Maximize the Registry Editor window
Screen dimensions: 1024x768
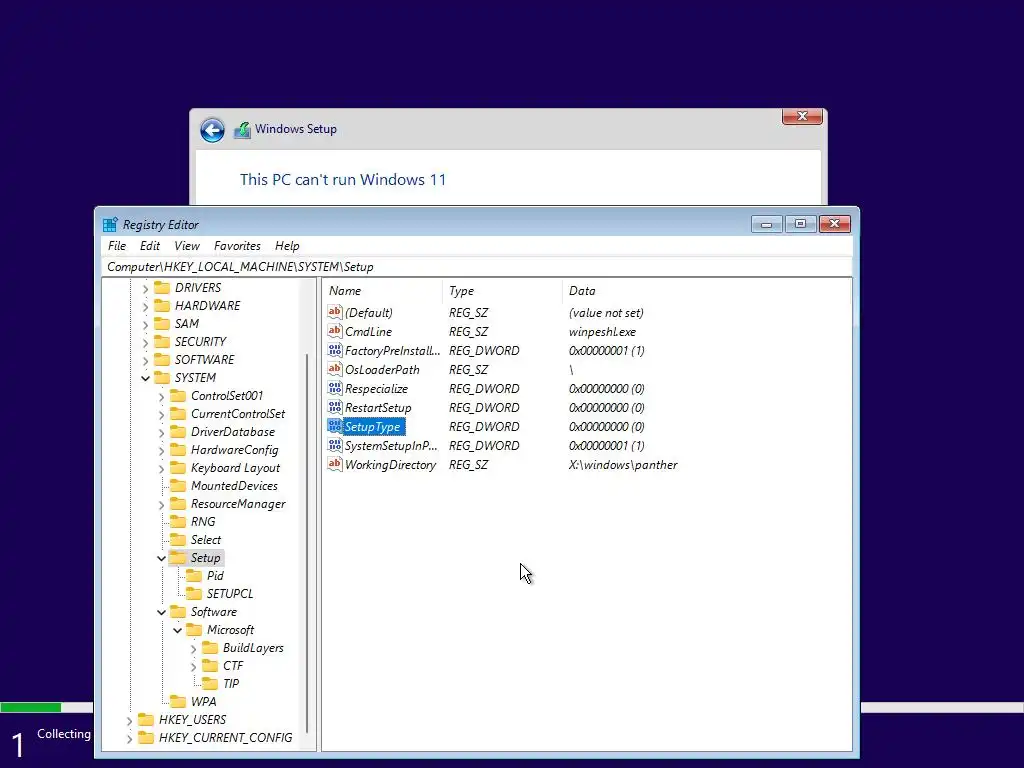pos(801,224)
